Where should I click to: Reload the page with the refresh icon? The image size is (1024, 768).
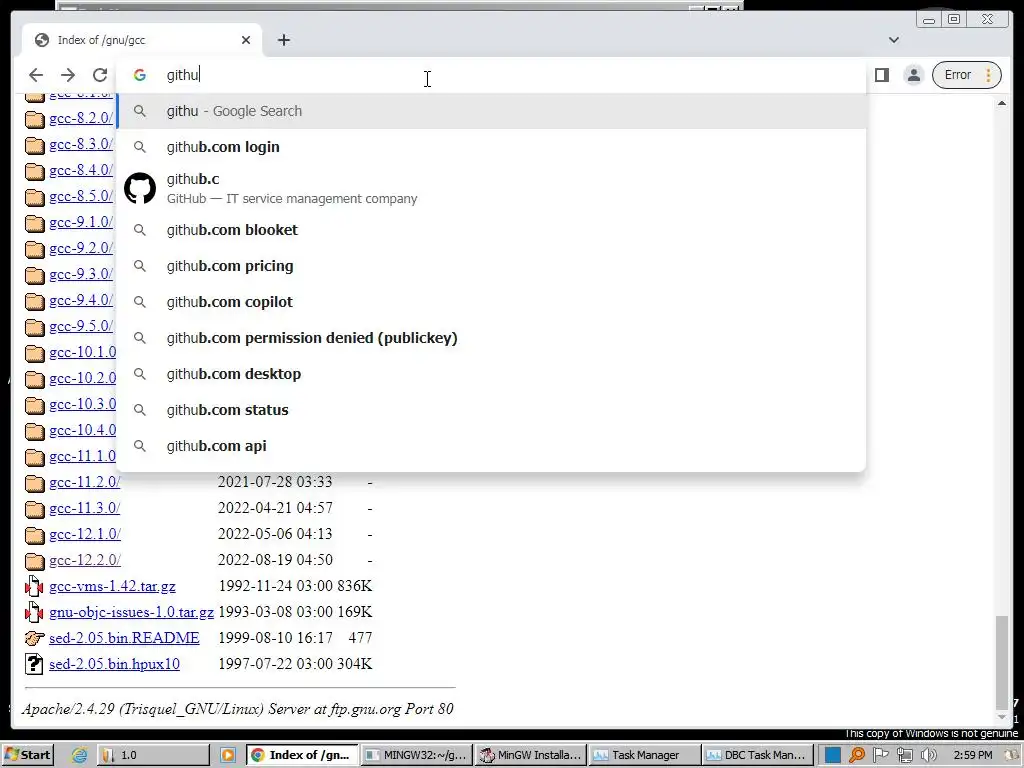[100, 75]
